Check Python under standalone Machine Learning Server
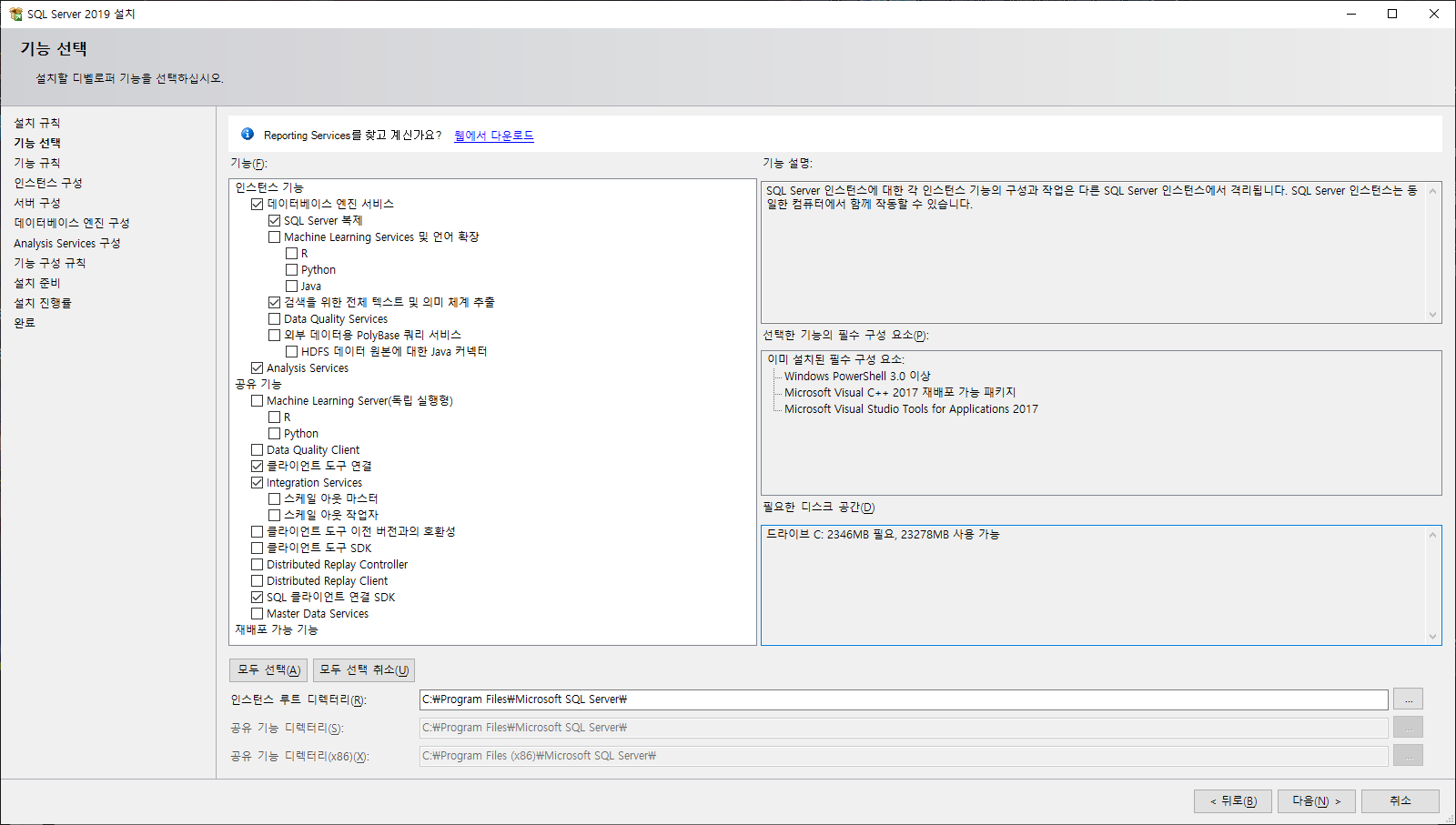The image size is (1456, 825). pos(274,433)
